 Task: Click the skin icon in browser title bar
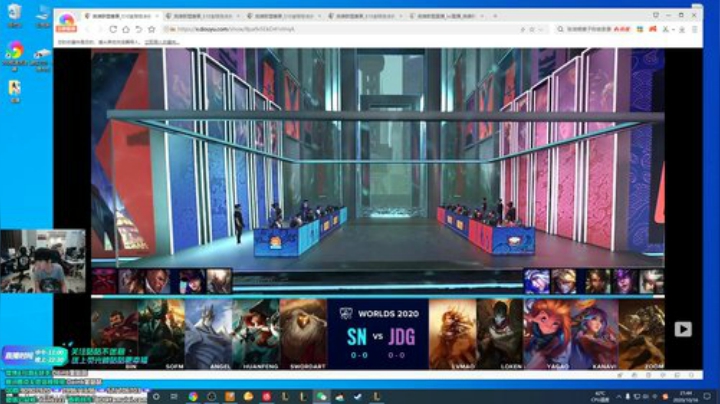[x=656, y=16]
